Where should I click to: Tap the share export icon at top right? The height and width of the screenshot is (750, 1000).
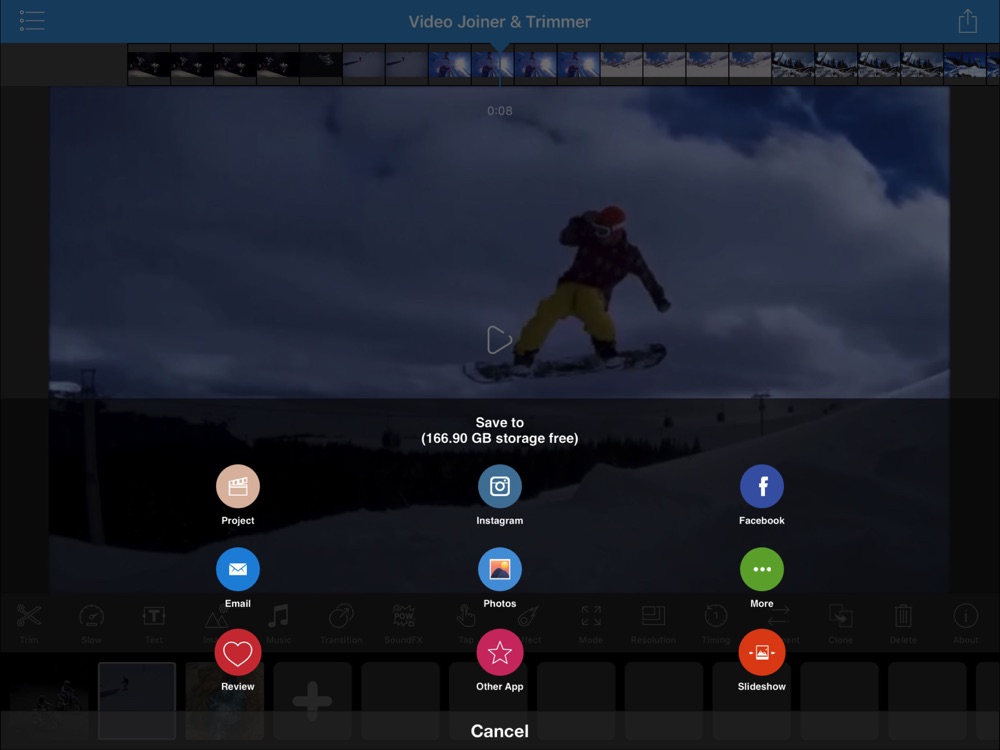point(967,20)
